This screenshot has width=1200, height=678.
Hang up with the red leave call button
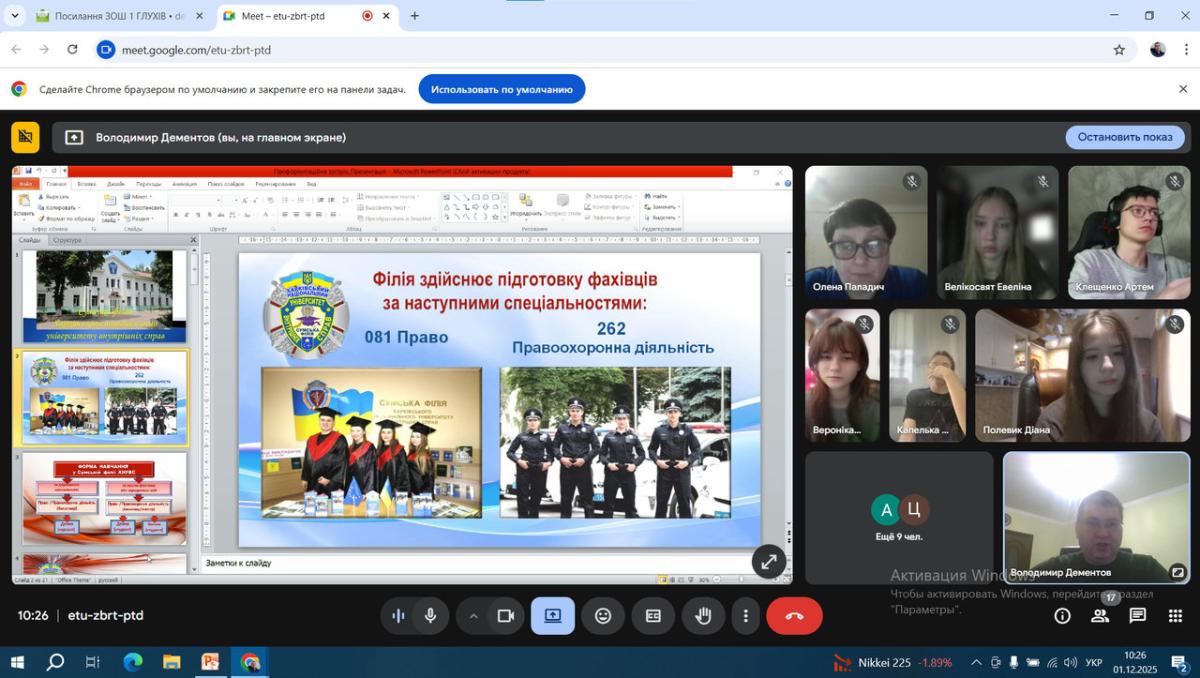(794, 616)
